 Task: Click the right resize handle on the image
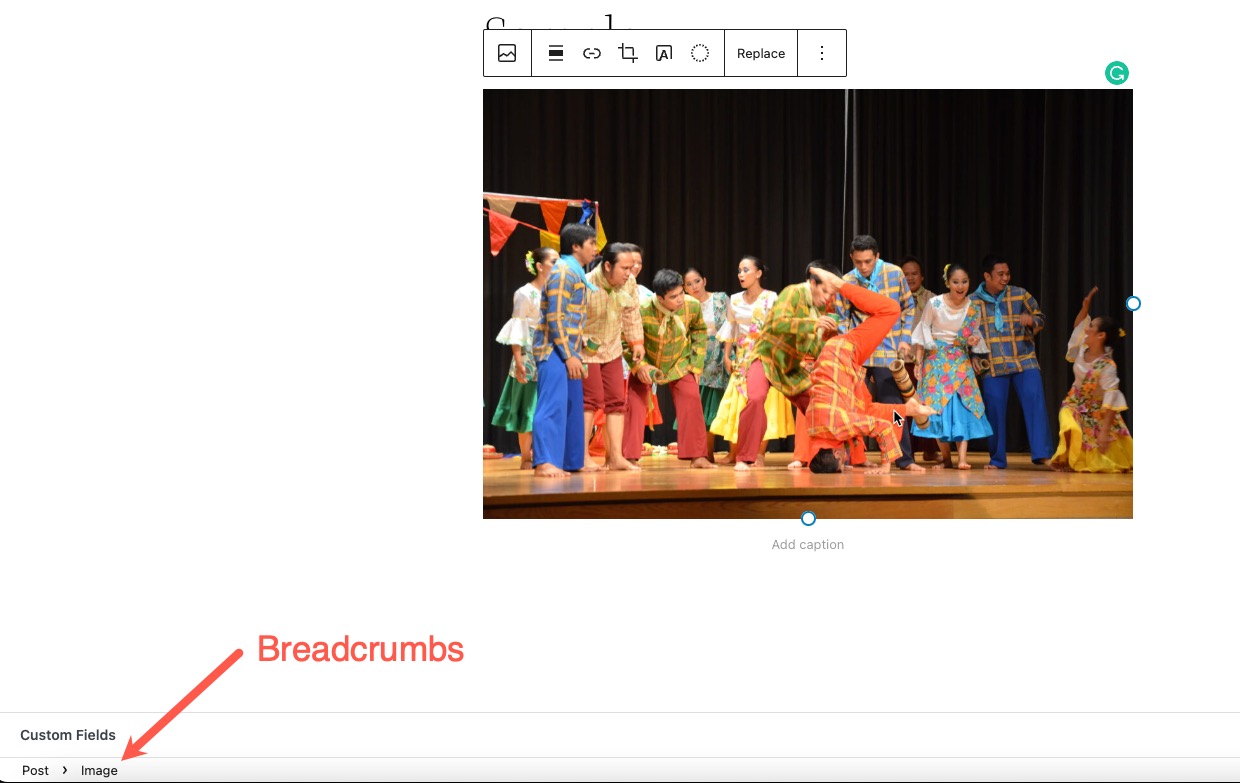pyautogui.click(x=1133, y=303)
